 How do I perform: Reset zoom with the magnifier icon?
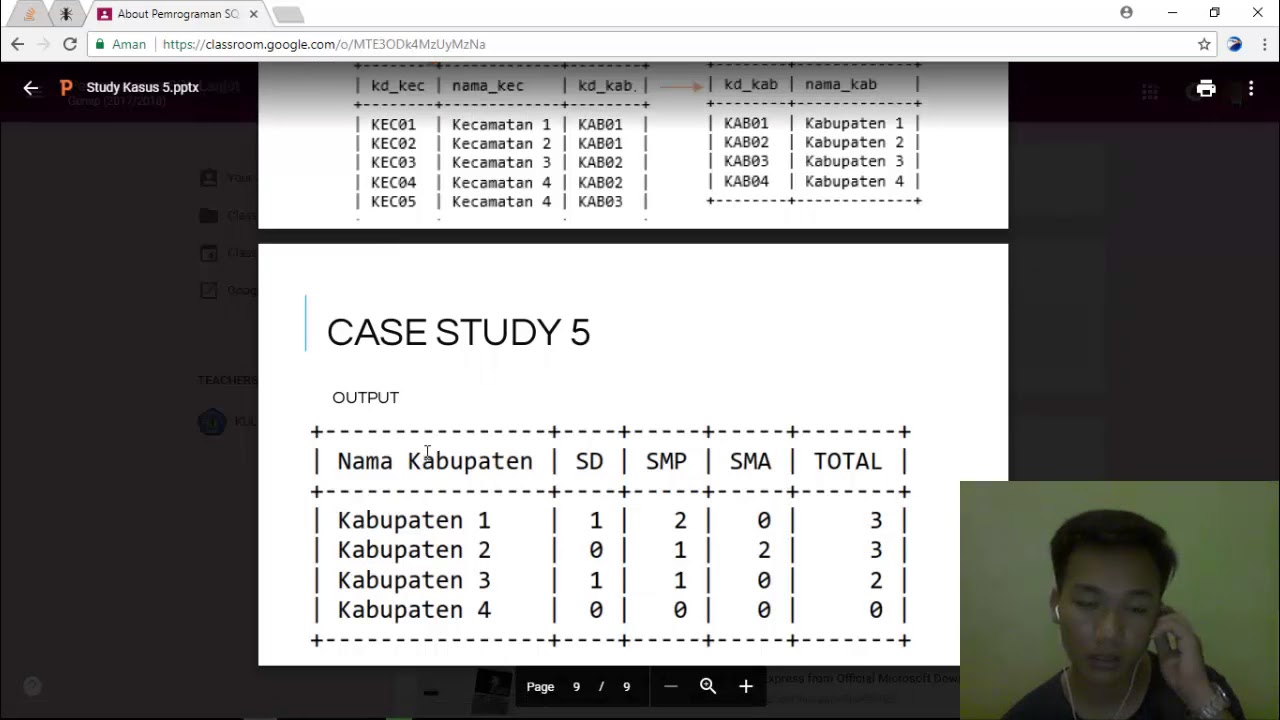(708, 686)
